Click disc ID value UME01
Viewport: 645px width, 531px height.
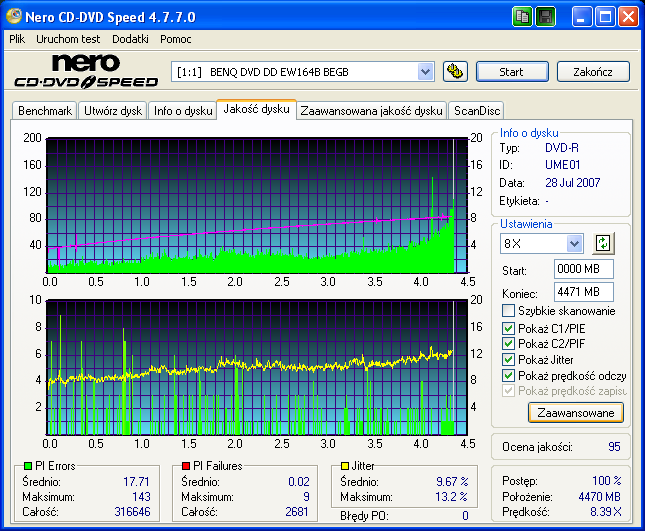(x=562, y=165)
